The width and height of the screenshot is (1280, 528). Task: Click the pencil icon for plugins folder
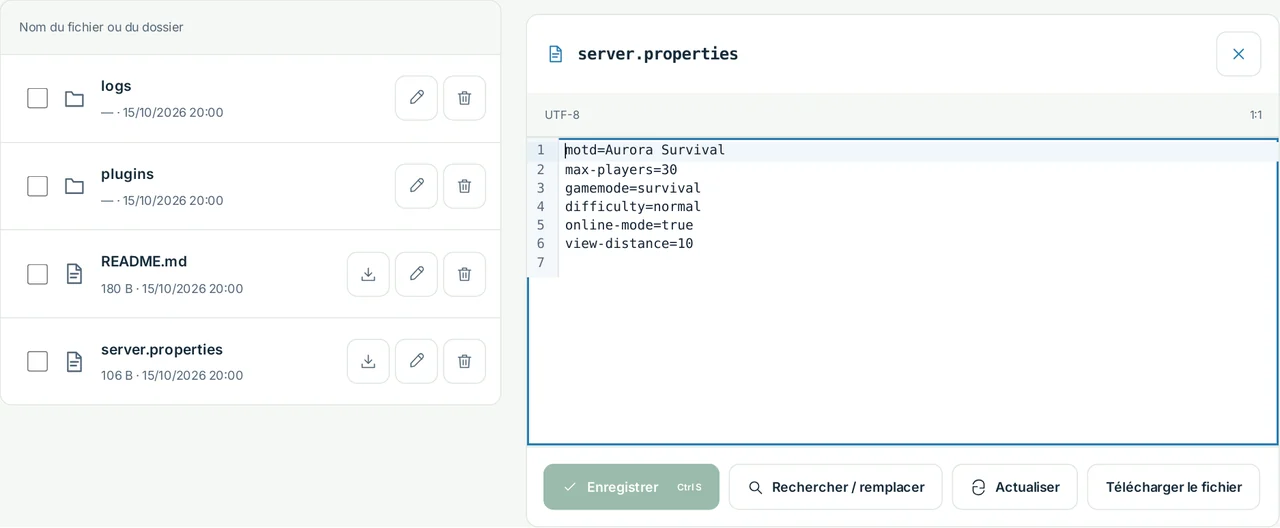[416, 186]
